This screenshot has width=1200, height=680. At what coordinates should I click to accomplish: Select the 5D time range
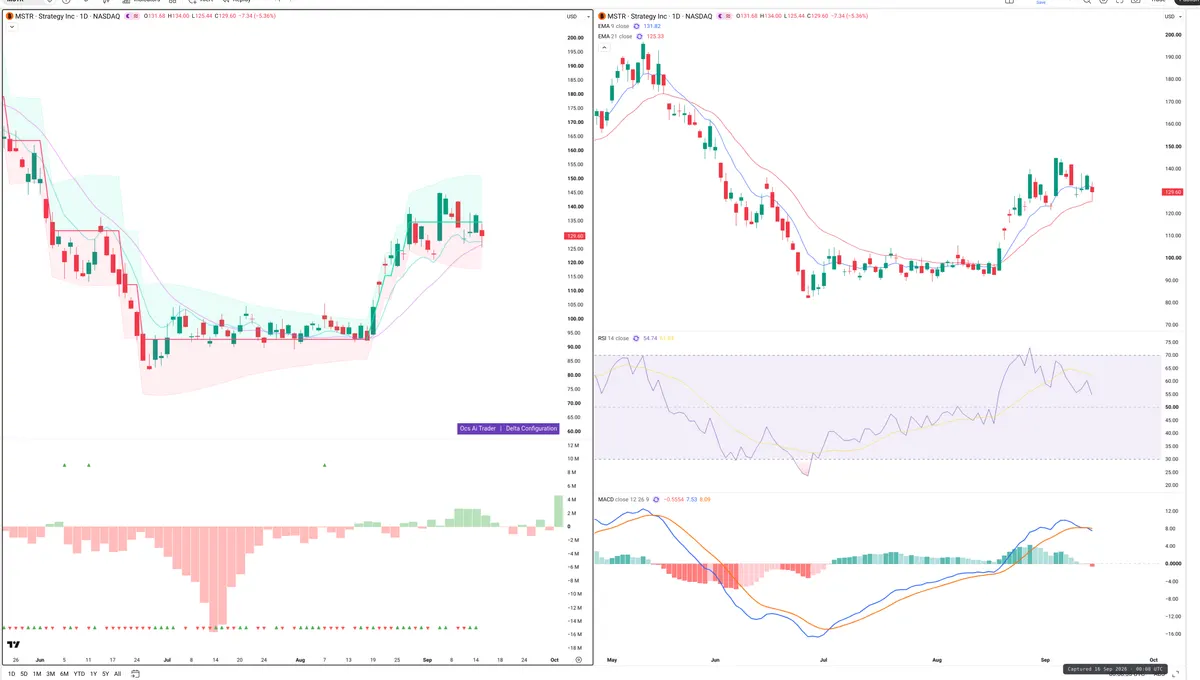click(24, 674)
